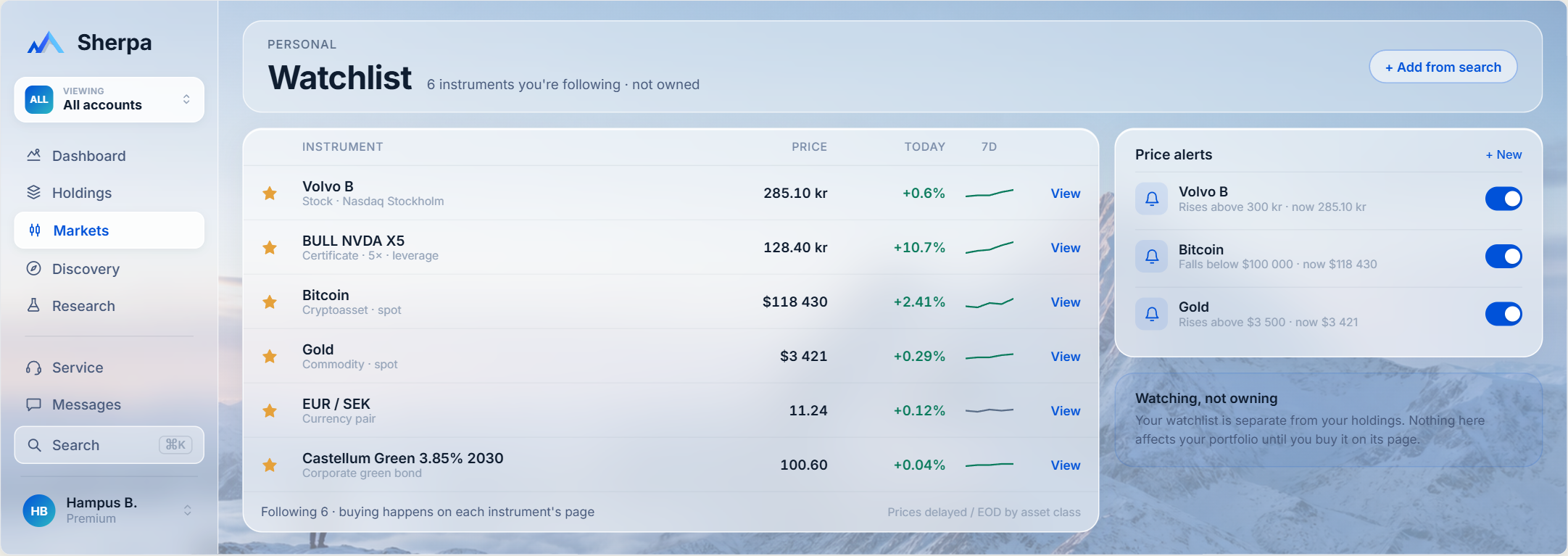Image resolution: width=1568 pixels, height=556 pixels.
Task: View the Bitcoin instrument
Action: [x=1066, y=302]
